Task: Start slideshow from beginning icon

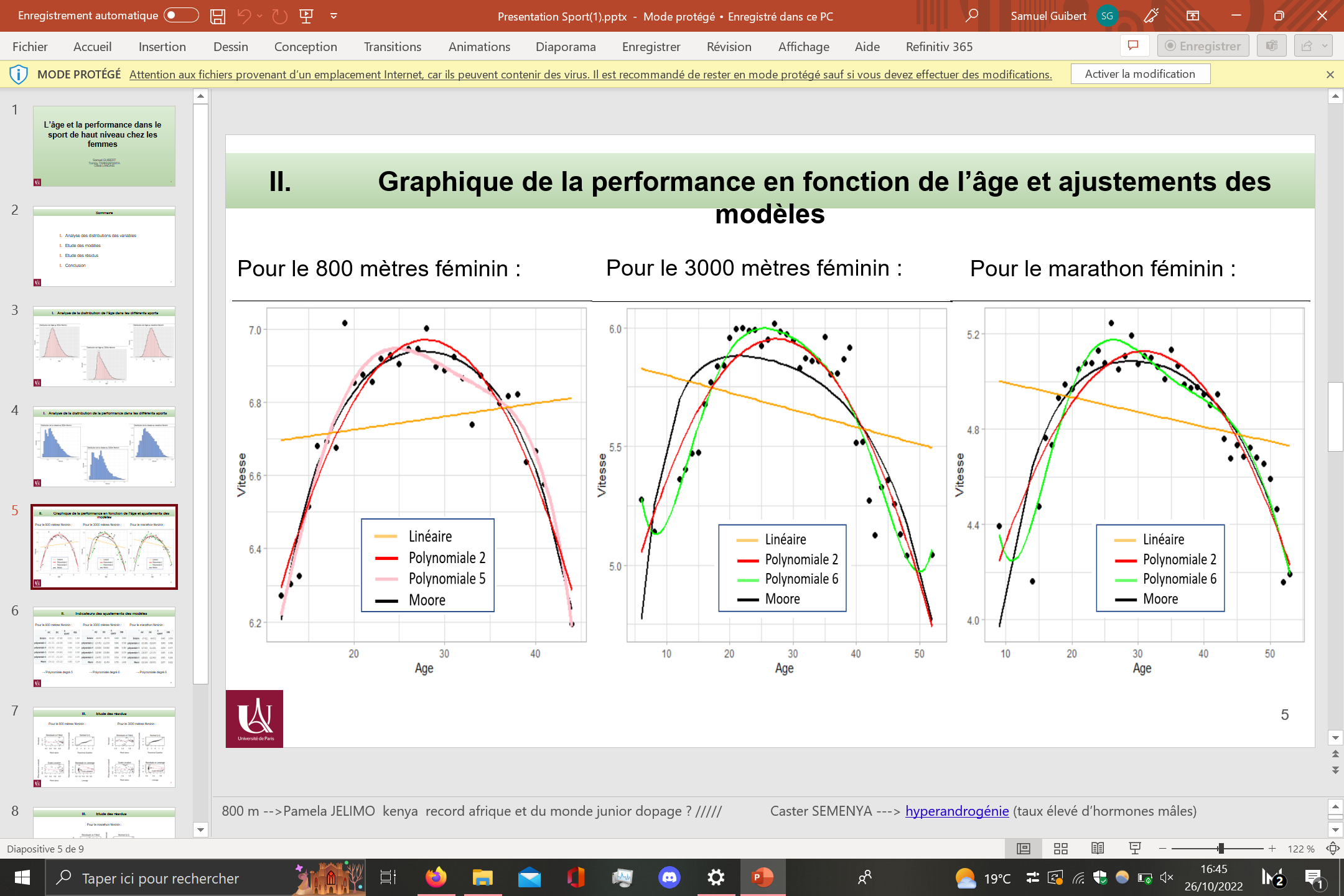Action: (x=306, y=16)
